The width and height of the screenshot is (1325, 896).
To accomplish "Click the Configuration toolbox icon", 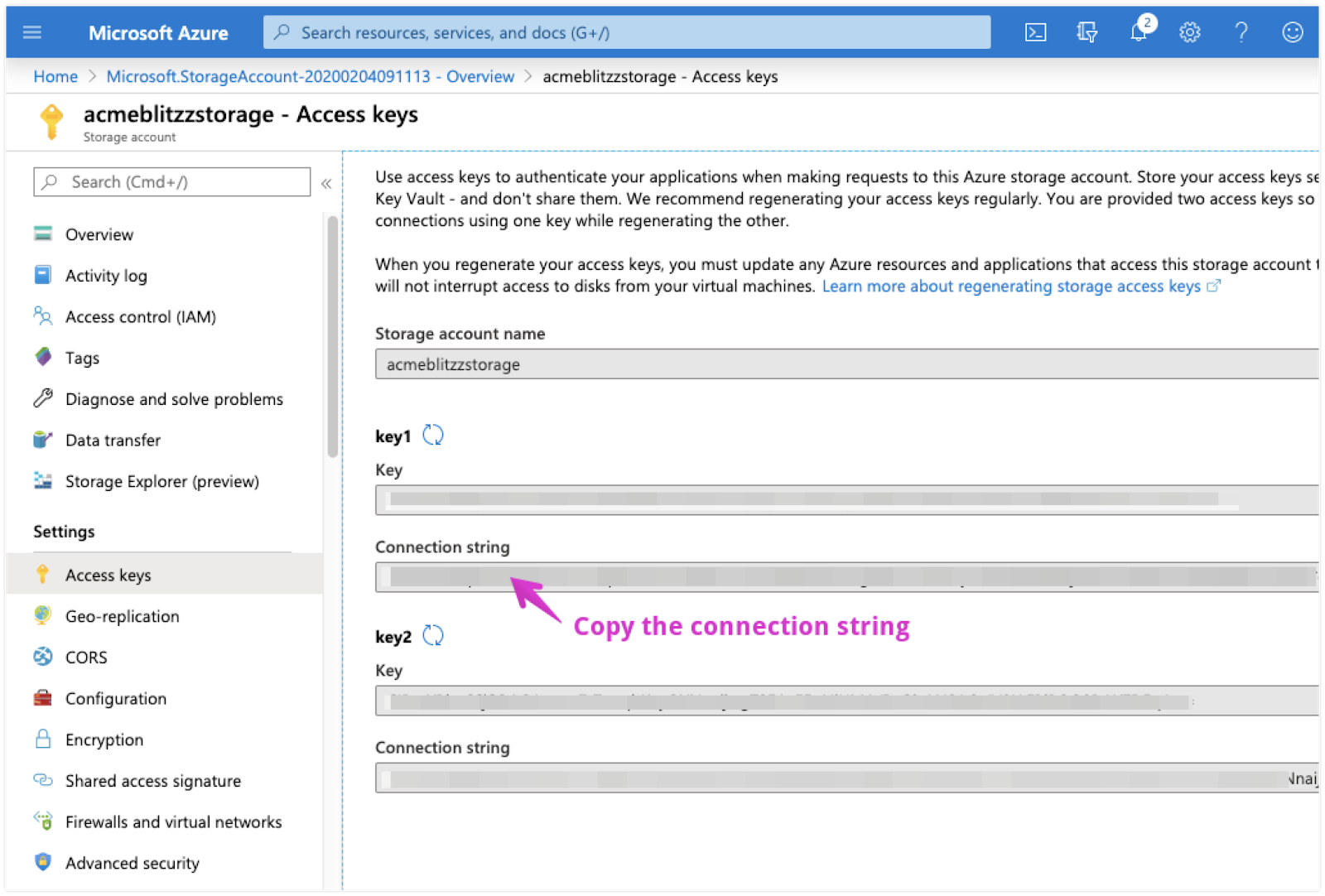I will click(x=43, y=698).
